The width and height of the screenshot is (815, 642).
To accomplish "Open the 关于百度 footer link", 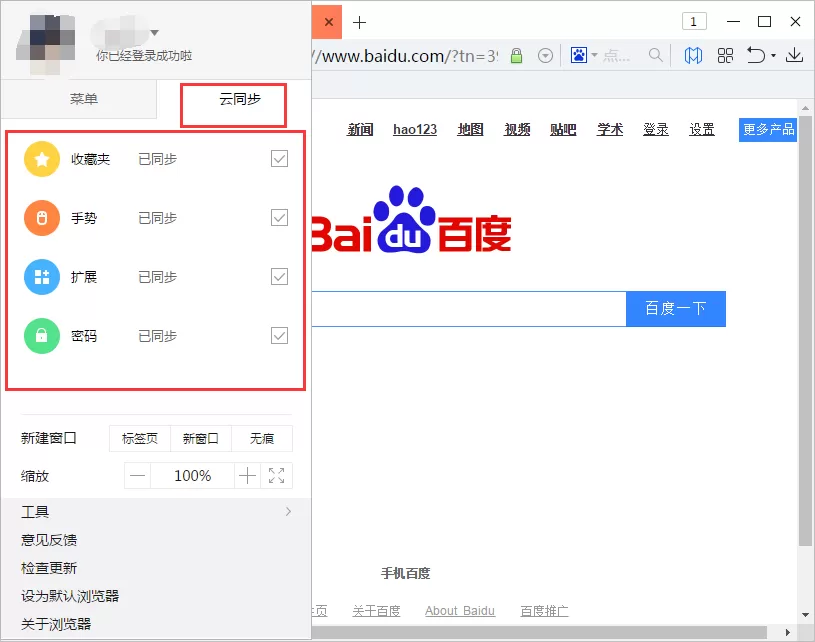I will click(x=376, y=611).
